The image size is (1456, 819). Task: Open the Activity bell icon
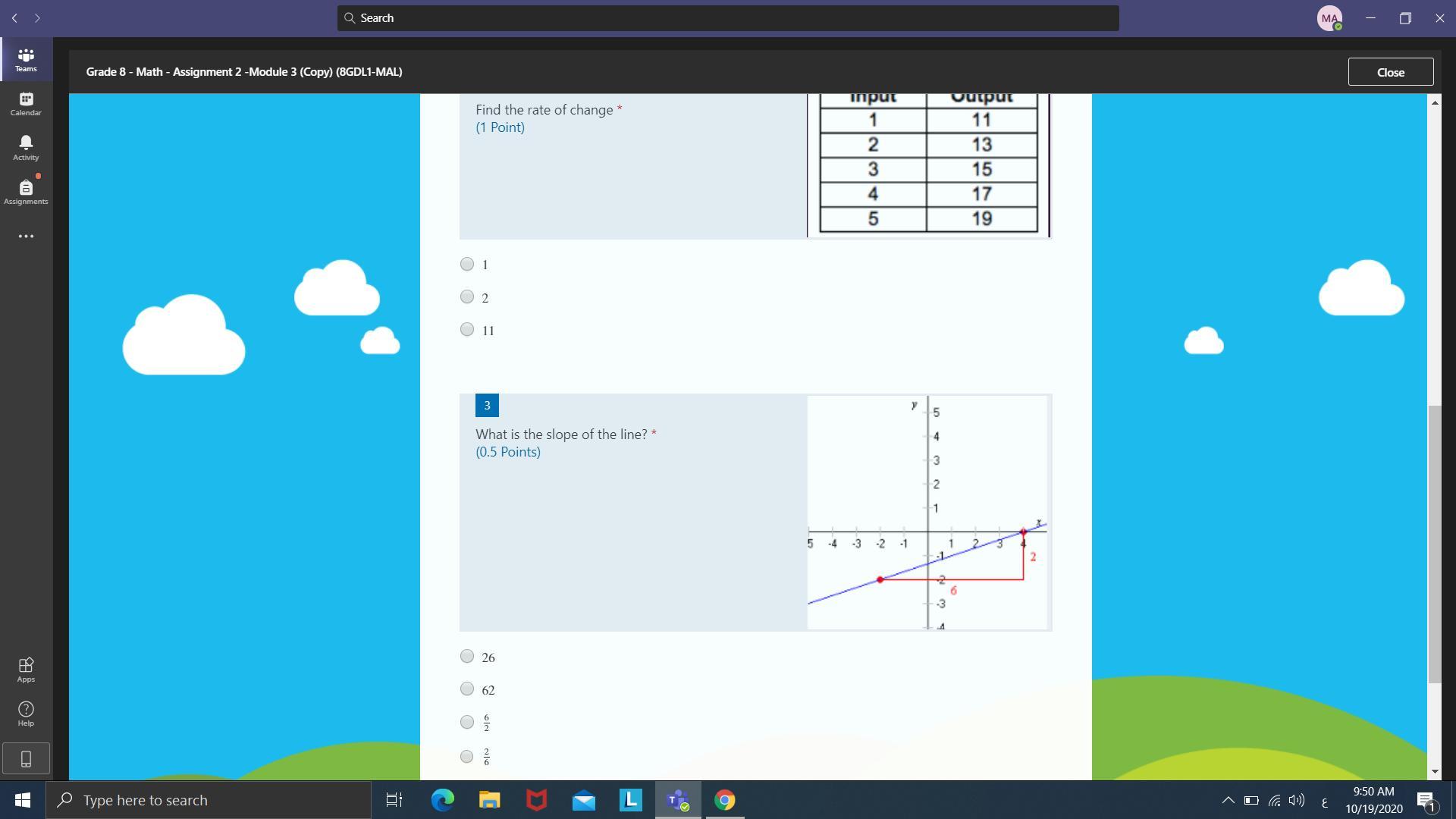click(26, 148)
